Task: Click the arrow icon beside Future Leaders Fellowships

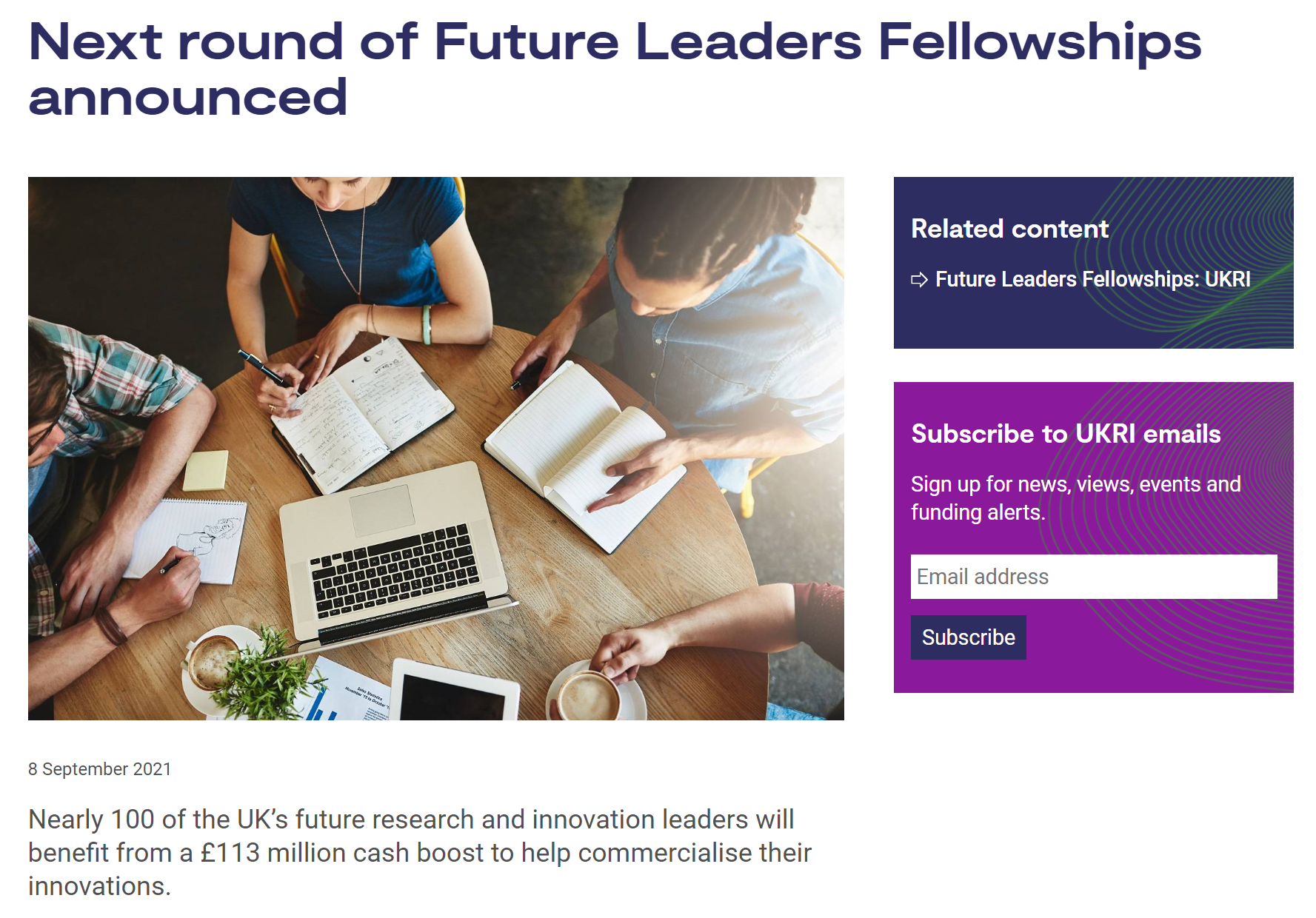Action: click(x=919, y=280)
